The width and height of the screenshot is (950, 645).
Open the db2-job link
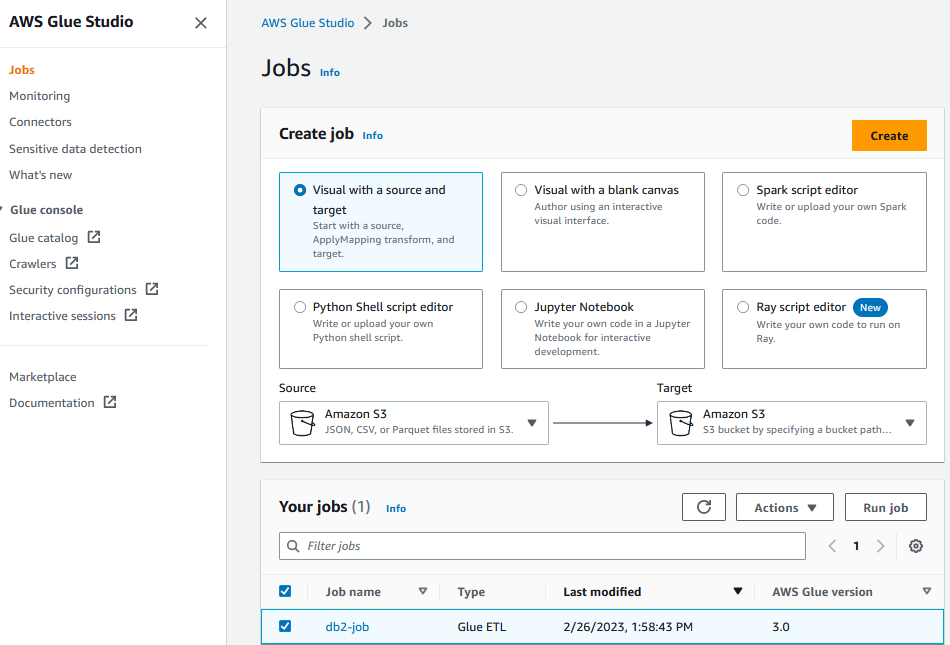pyautogui.click(x=347, y=627)
